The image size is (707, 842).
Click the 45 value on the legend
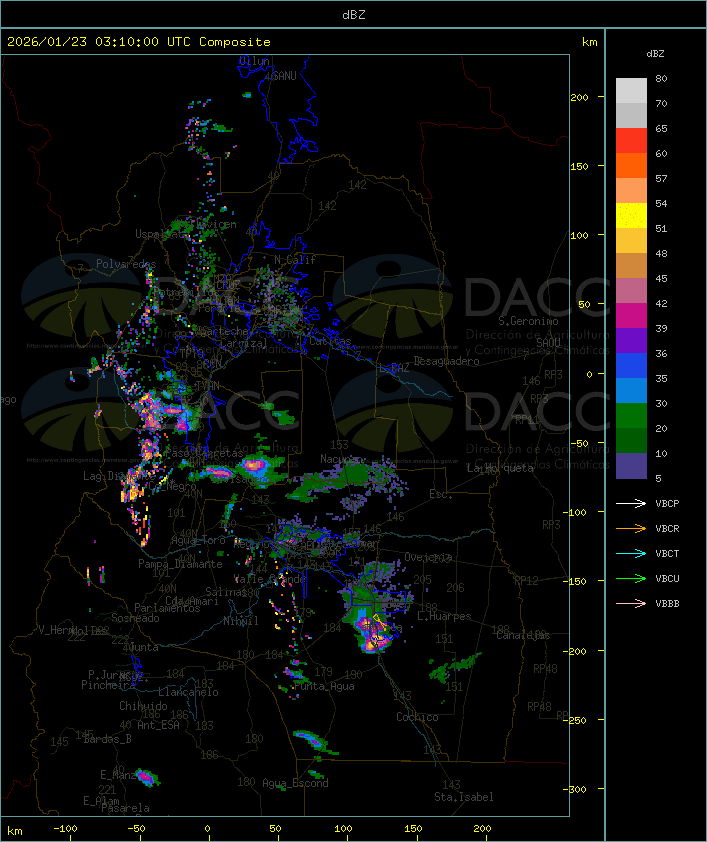point(661,279)
